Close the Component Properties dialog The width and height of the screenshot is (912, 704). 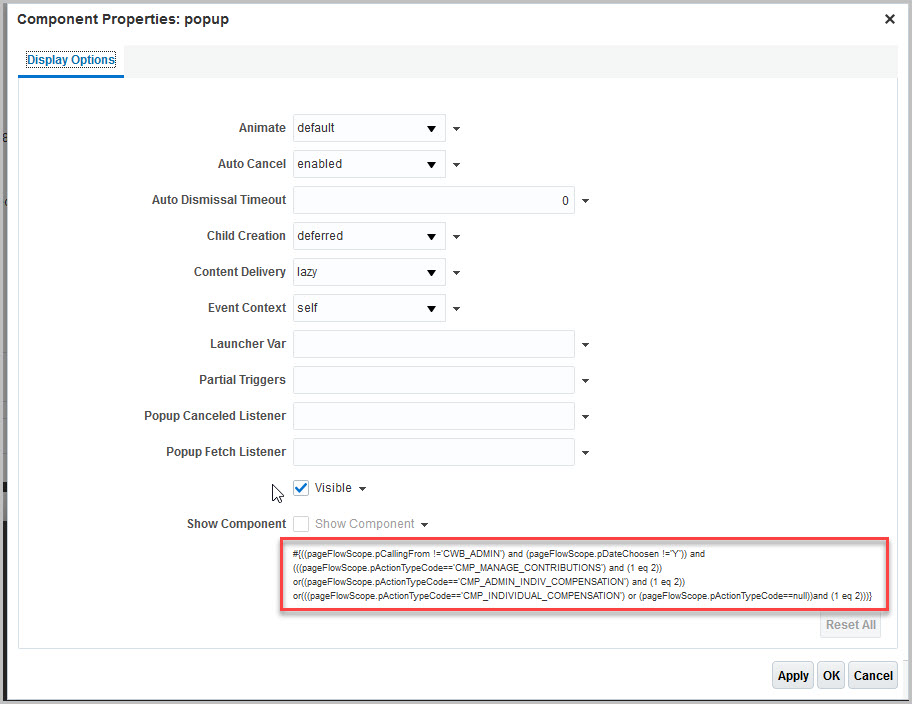890,18
